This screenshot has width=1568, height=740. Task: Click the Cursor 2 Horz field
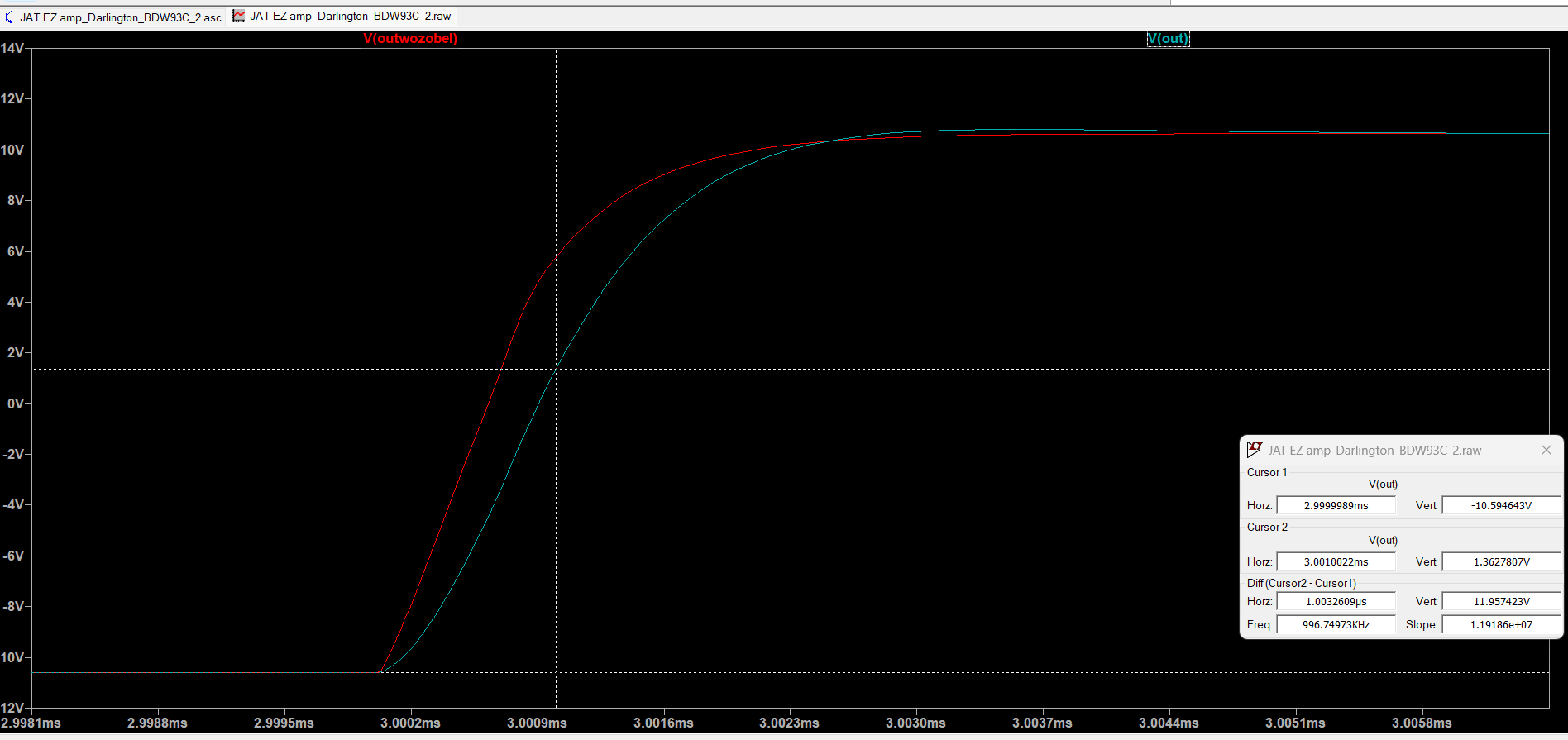point(1336,561)
